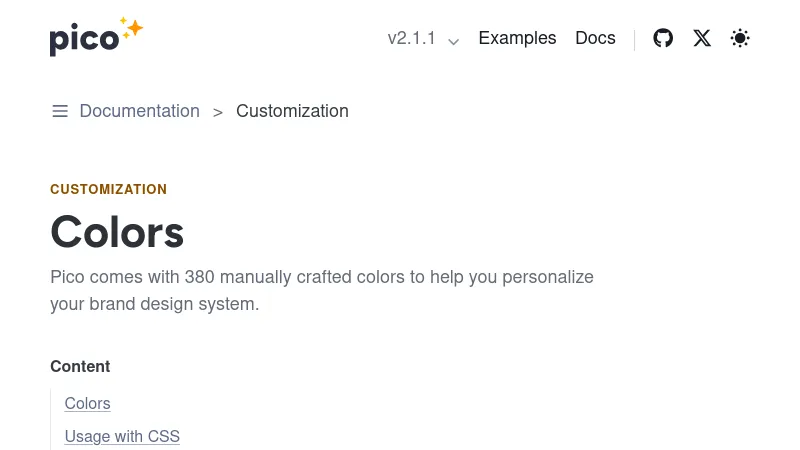Jump to the Colors content link
The image size is (800, 450).
(x=87, y=403)
